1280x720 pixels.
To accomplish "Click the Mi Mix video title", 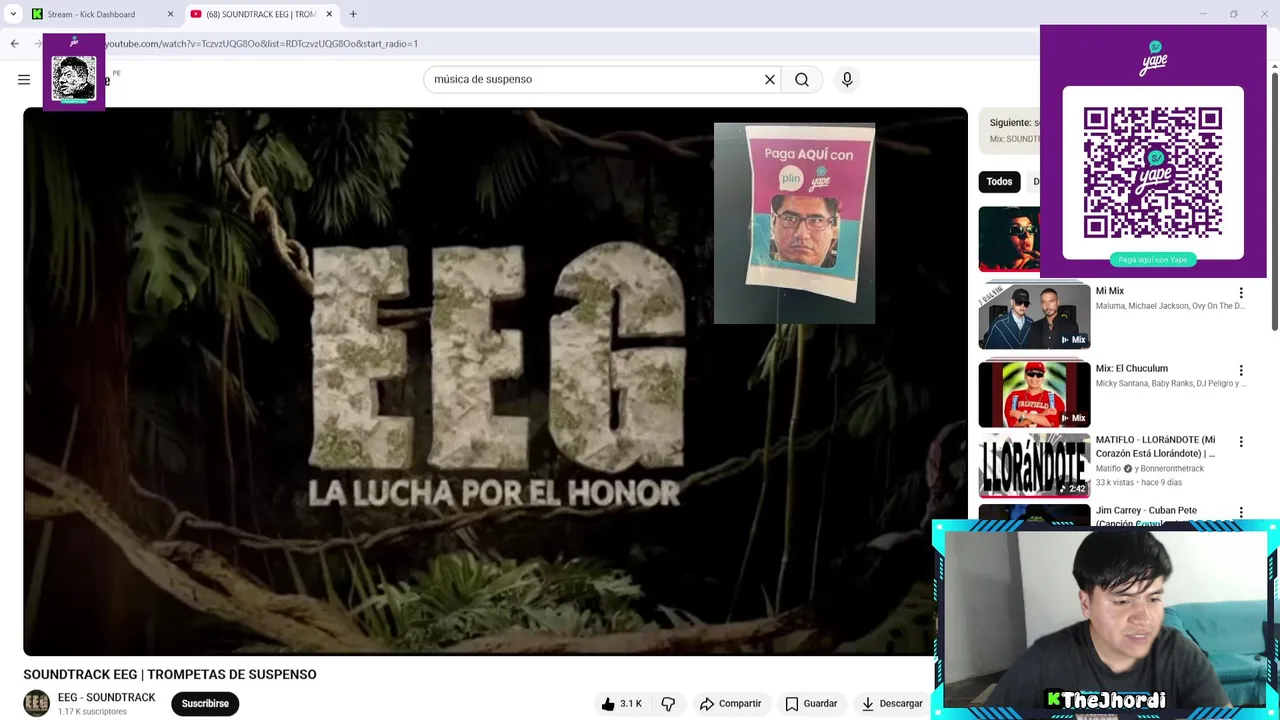I will click(x=1109, y=291).
